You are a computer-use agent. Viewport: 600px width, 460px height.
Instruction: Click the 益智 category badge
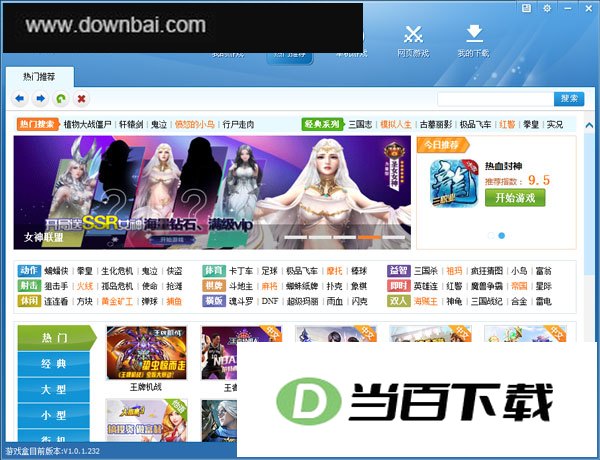[399, 271]
